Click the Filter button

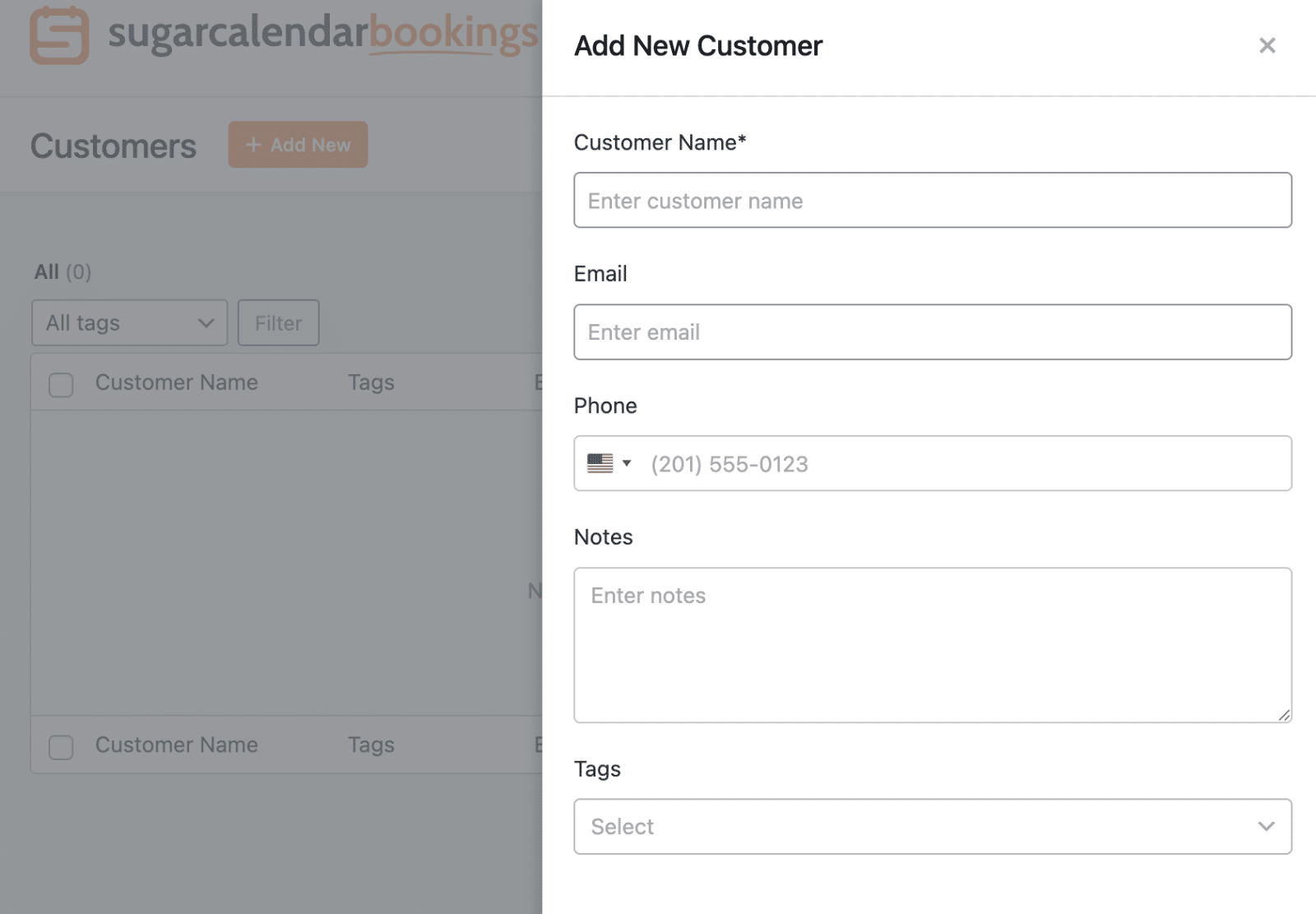click(x=278, y=323)
